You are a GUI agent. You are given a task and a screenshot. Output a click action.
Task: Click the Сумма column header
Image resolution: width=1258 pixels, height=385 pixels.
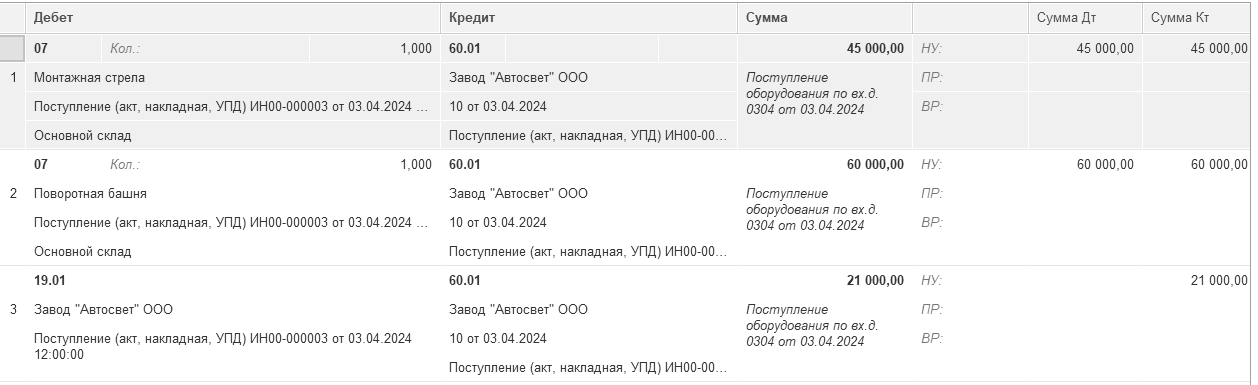pyautogui.click(x=825, y=18)
